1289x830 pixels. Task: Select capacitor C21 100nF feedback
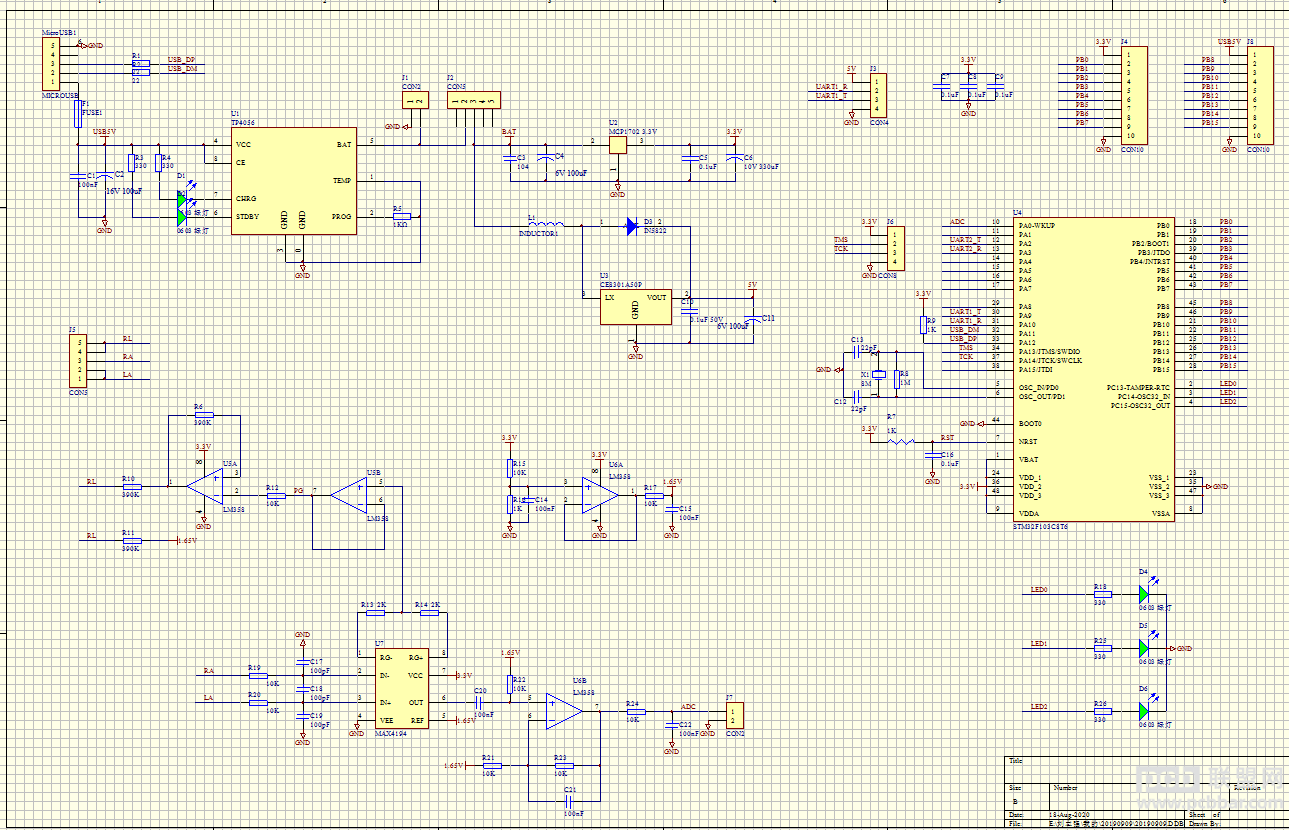pos(569,800)
